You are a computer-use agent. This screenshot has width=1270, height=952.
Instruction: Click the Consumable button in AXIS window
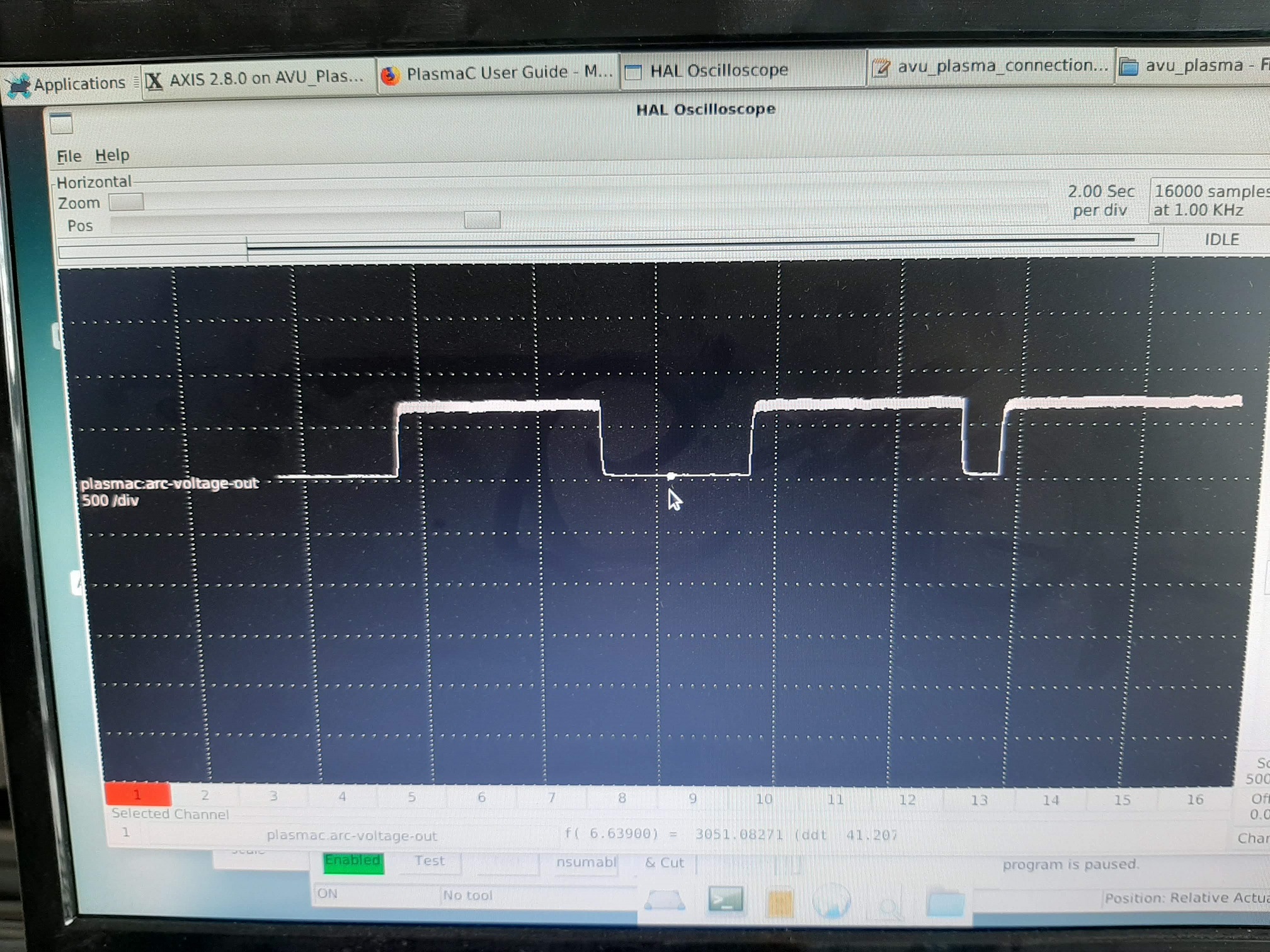coord(586,863)
